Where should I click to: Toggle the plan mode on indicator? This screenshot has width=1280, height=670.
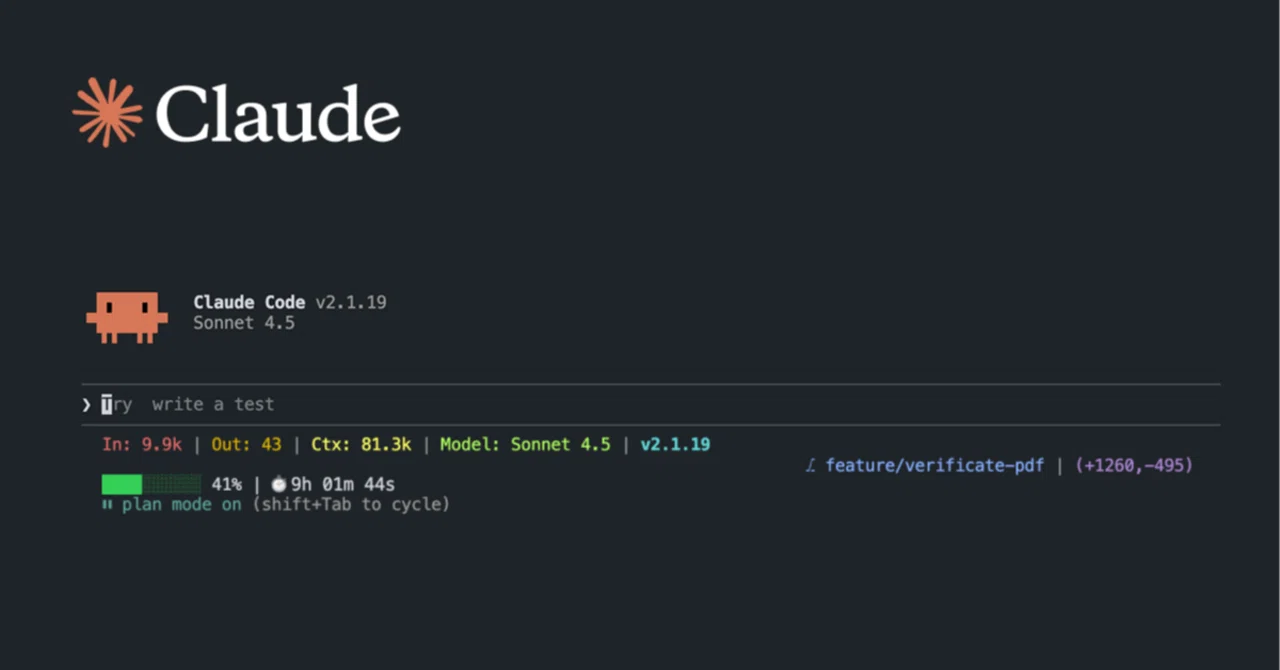182,505
